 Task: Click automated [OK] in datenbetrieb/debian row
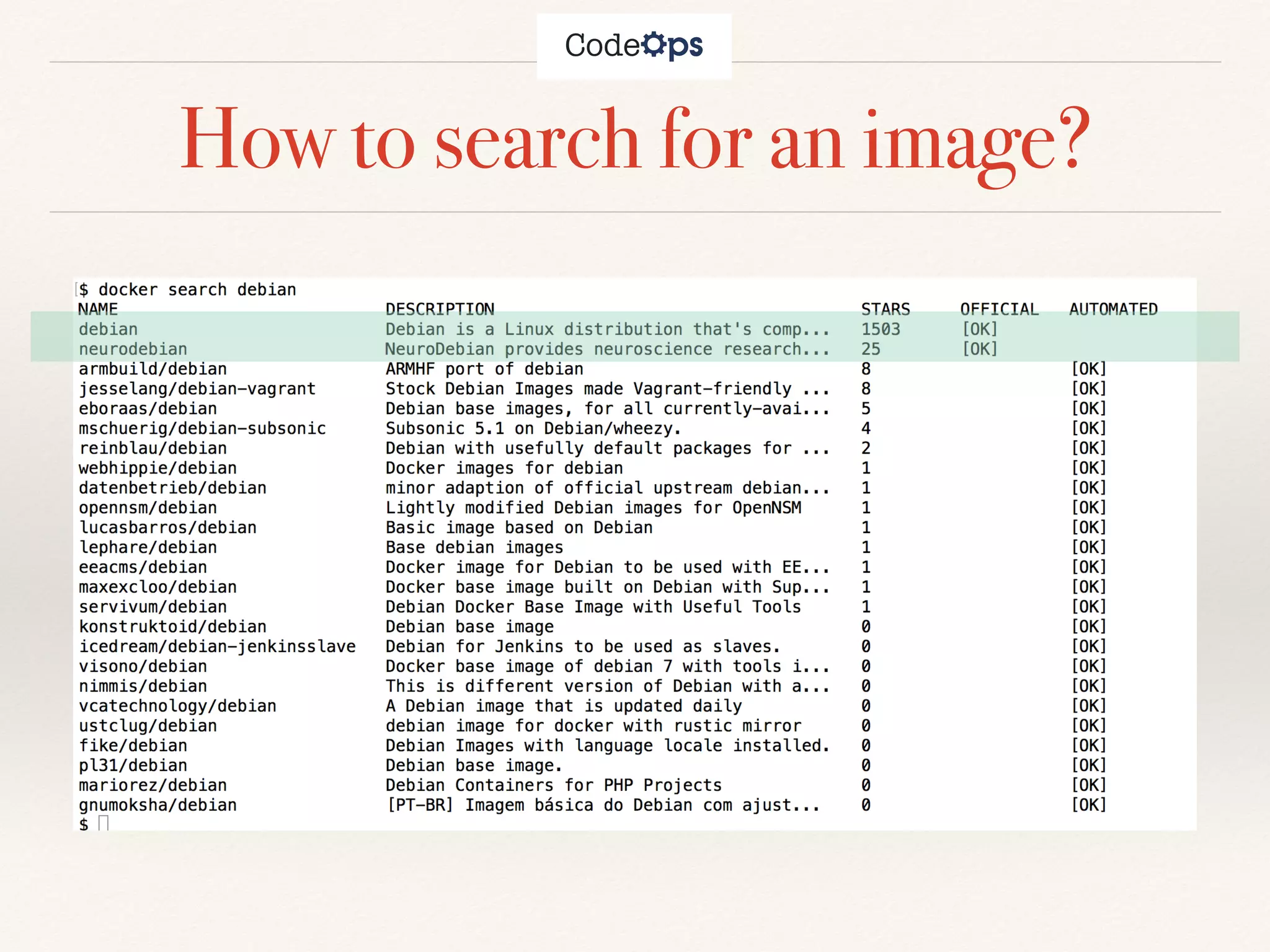click(x=1089, y=488)
